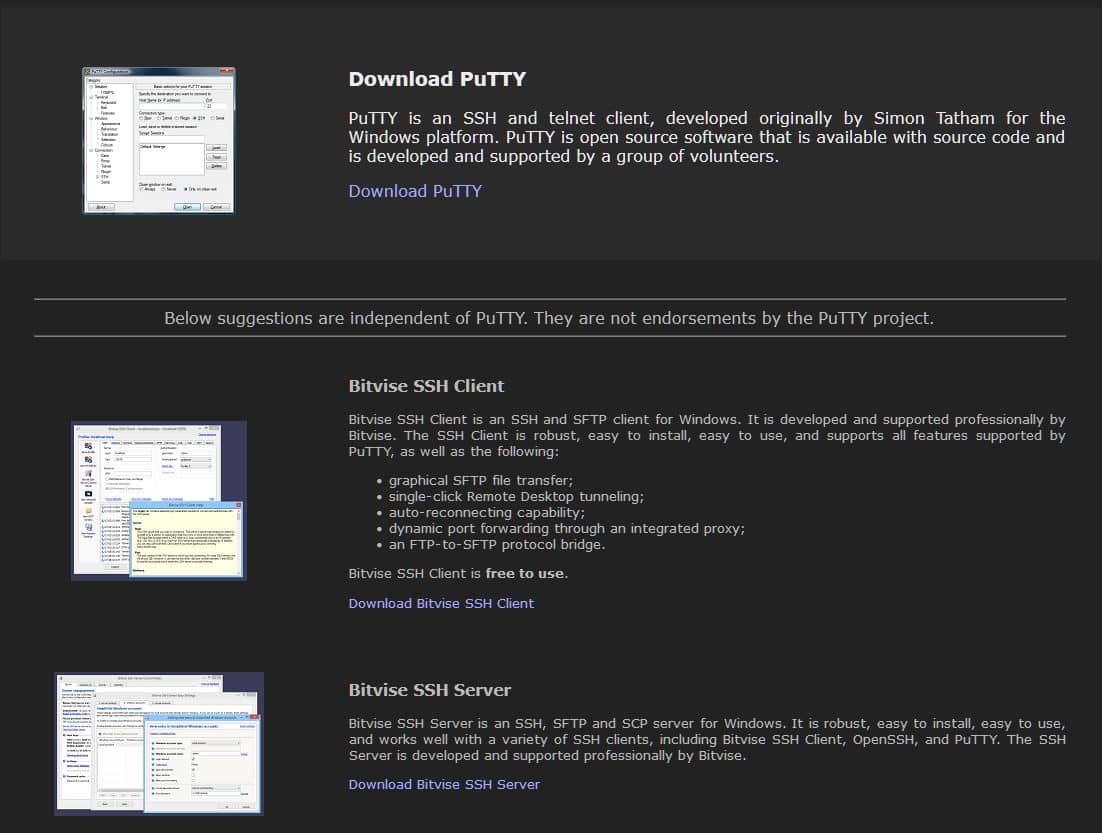1102x833 pixels.
Task: Open the Bitvise SSH Client screenshot thumbnail
Action: 159,501
